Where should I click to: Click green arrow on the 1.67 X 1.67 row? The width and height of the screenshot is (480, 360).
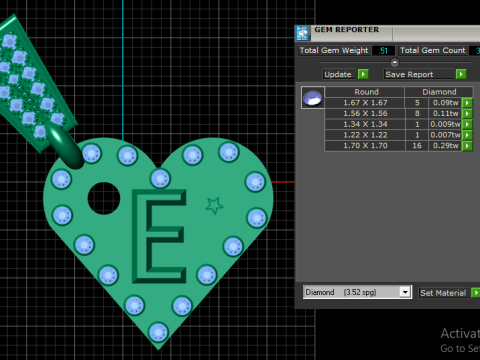point(467,103)
